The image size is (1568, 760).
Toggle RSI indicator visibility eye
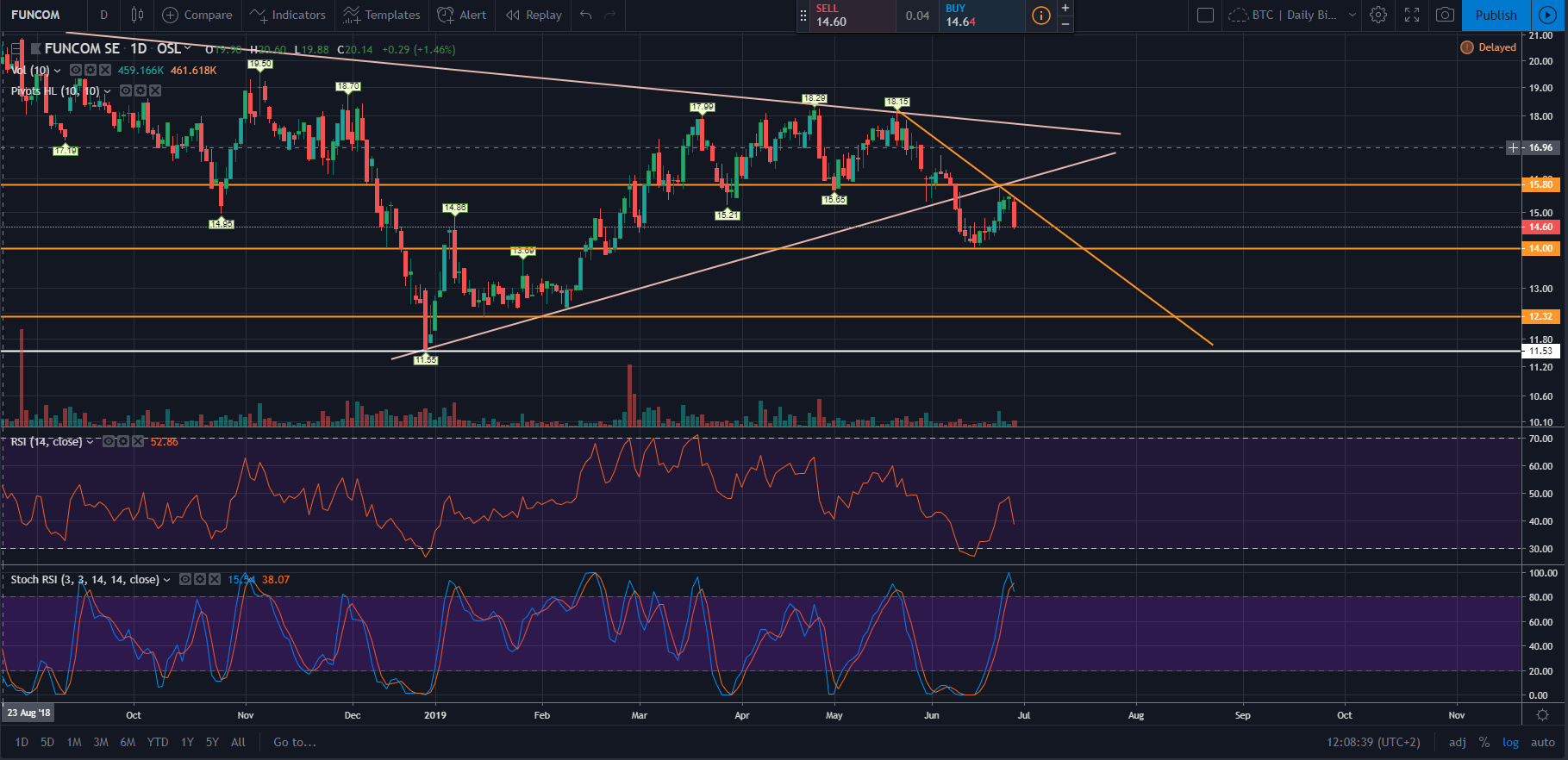pos(109,441)
